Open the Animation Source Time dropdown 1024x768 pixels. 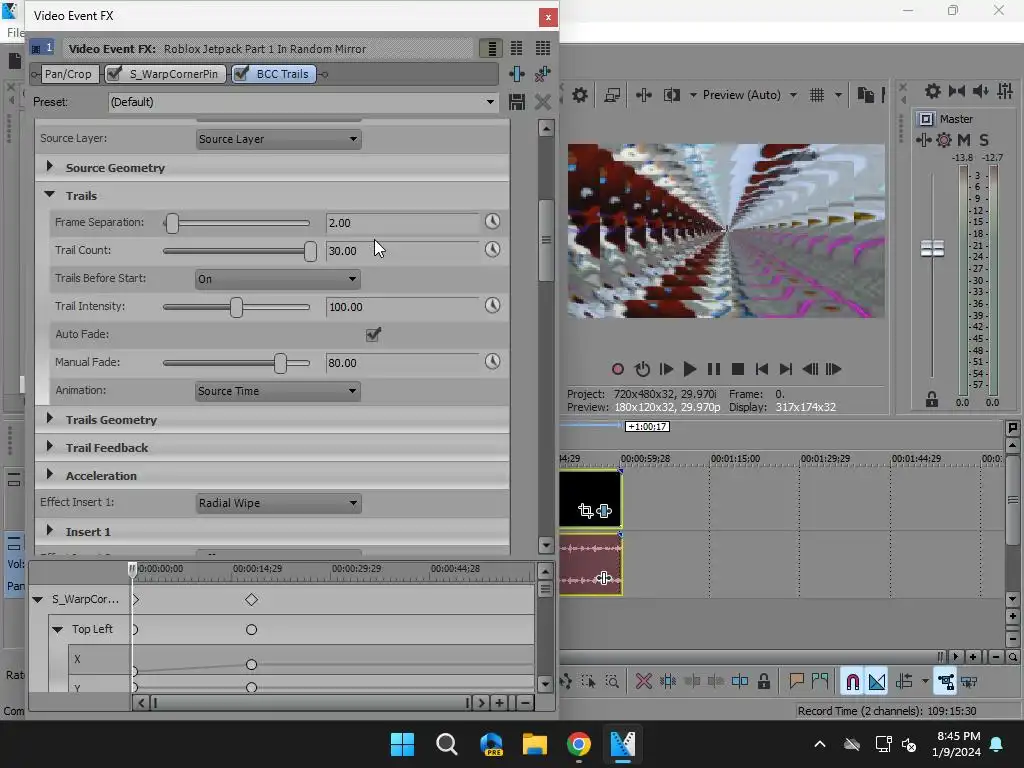pos(278,391)
